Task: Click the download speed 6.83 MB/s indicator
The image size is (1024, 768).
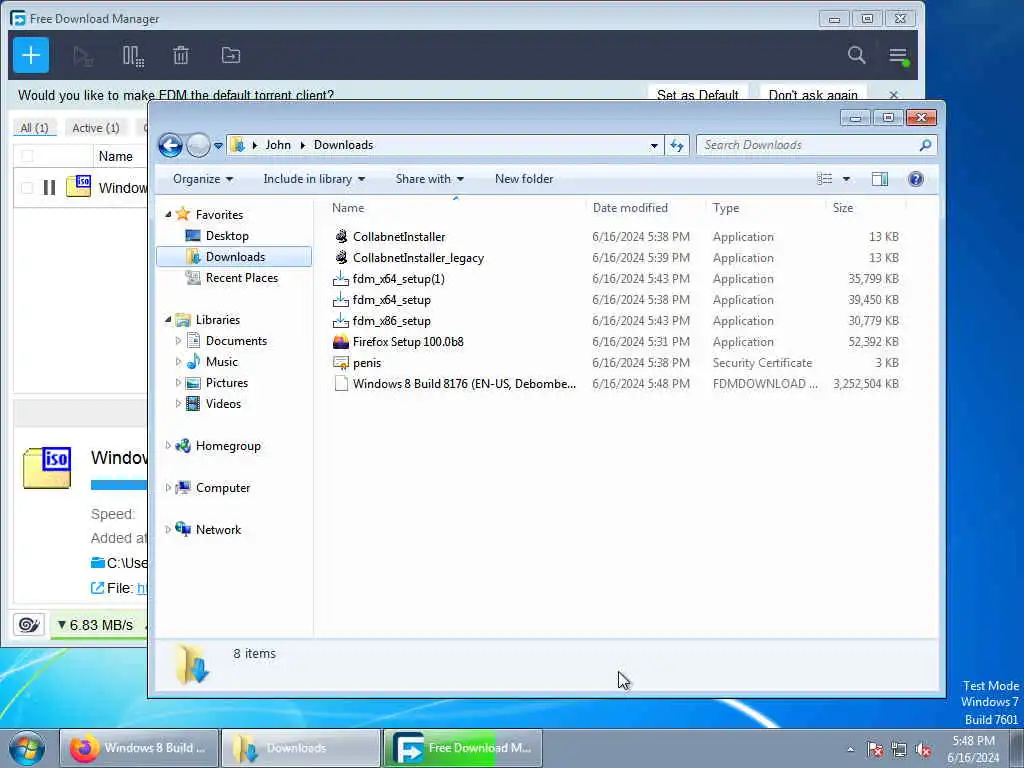Action: (95, 625)
